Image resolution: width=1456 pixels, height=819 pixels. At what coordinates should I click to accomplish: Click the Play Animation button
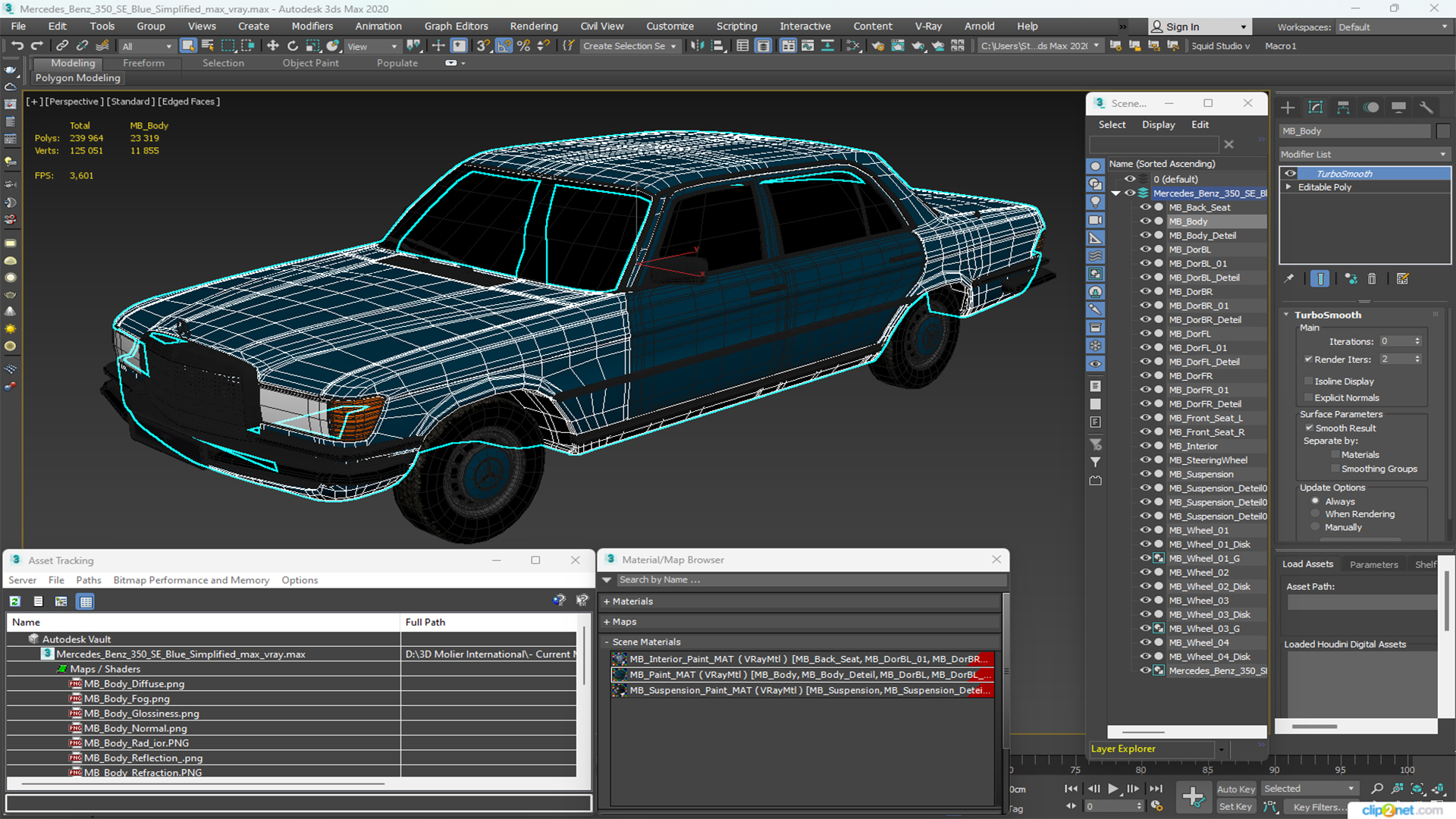click(x=1112, y=789)
